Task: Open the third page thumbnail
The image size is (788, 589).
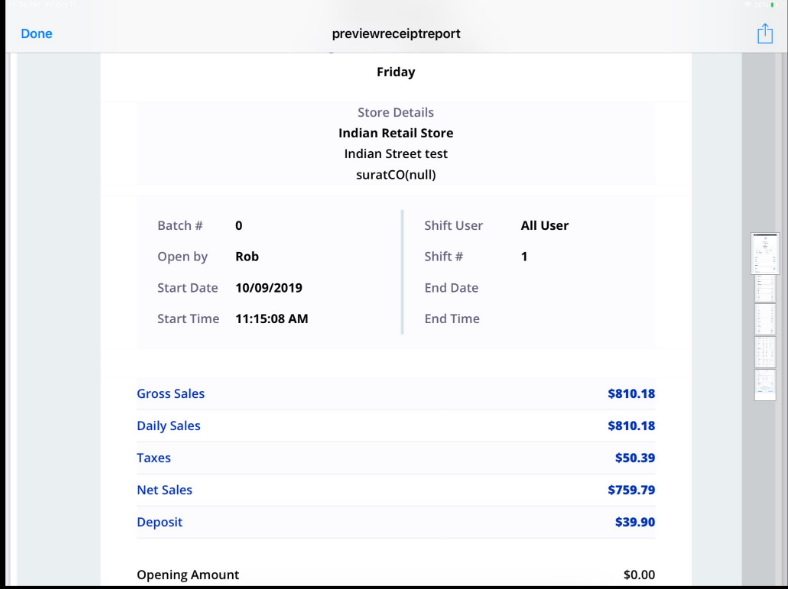Action: point(765,320)
